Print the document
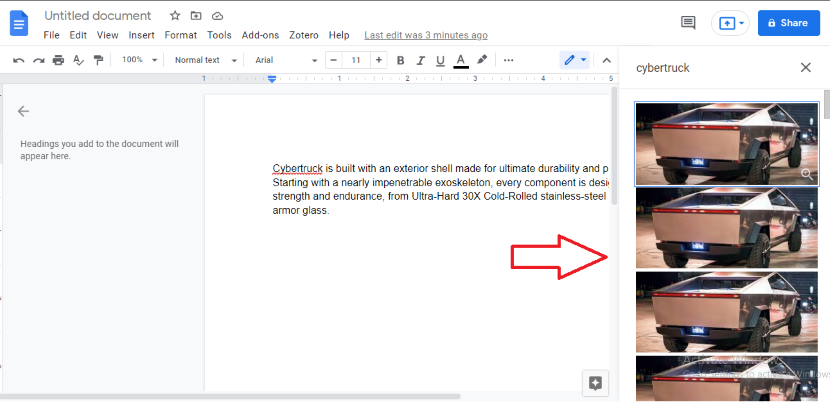Screen dimensions: 830x402 click(x=58, y=60)
